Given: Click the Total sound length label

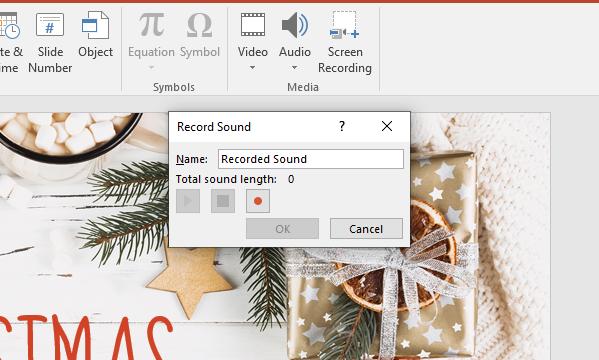Looking at the screenshot, I should 226,179.
